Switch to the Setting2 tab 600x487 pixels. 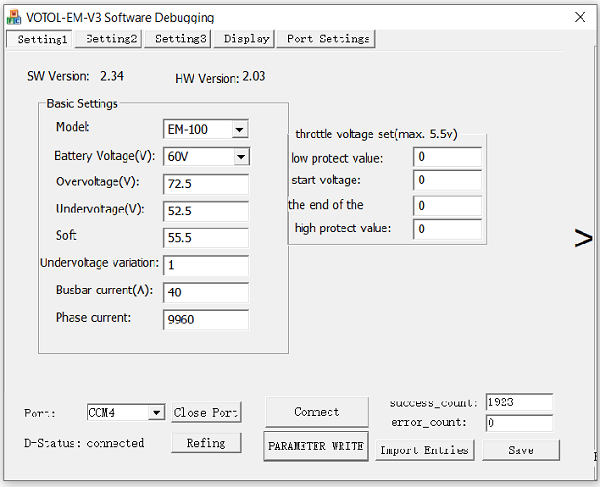(111, 39)
